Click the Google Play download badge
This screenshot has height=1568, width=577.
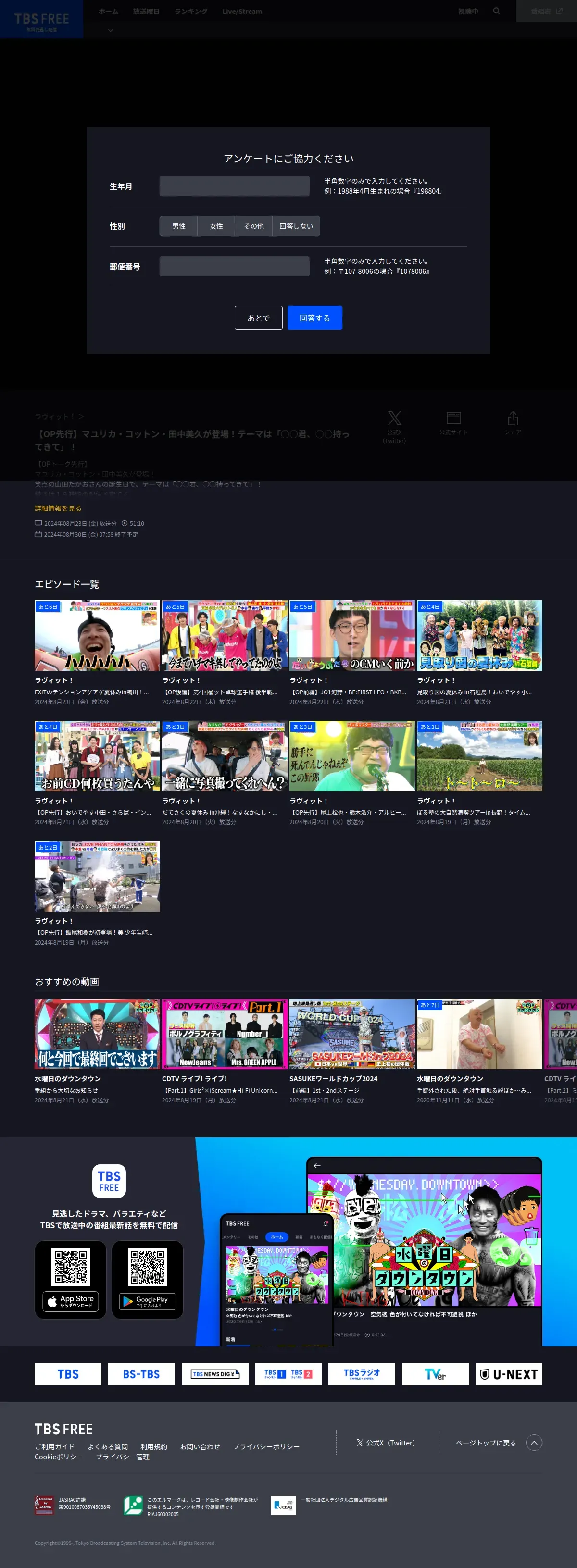click(148, 1301)
